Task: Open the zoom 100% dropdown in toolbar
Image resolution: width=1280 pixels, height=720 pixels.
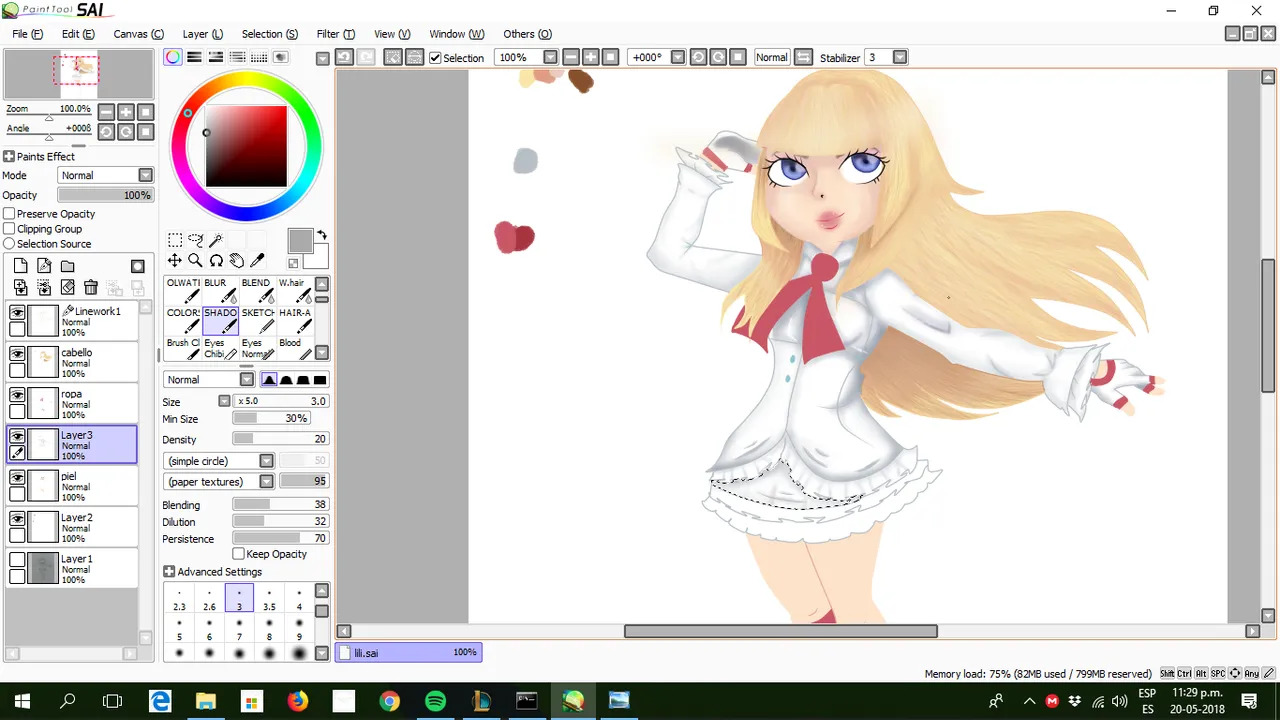Action: click(x=550, y=58)
